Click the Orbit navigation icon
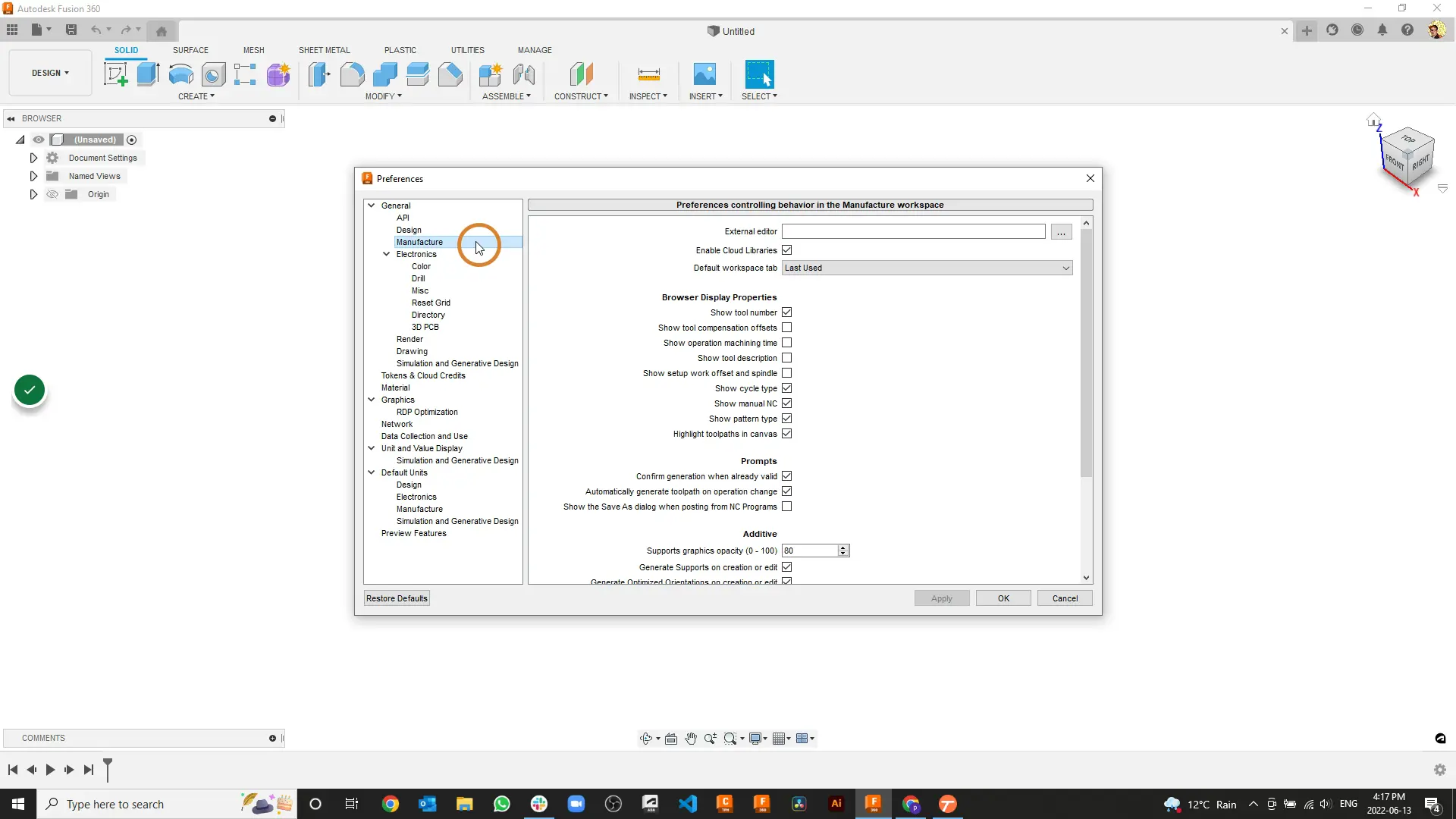 (x=646, y=739)
